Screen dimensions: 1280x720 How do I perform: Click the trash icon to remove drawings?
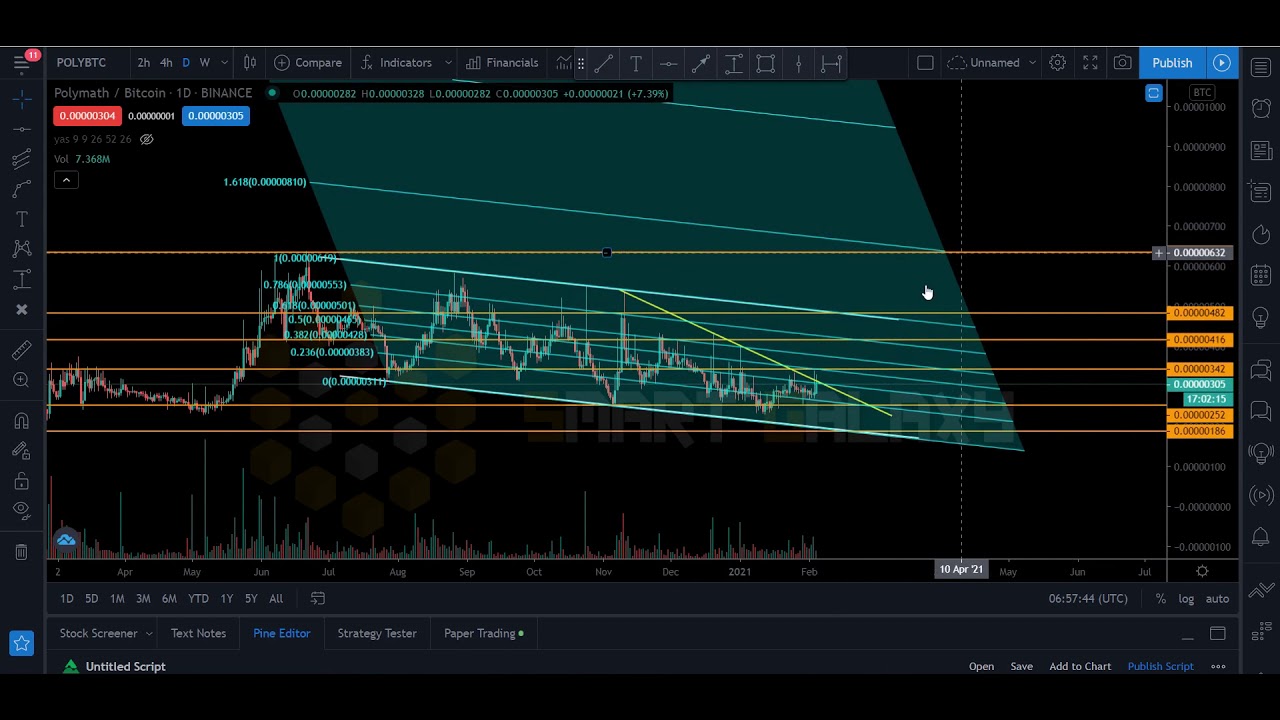tap(21, 551)
